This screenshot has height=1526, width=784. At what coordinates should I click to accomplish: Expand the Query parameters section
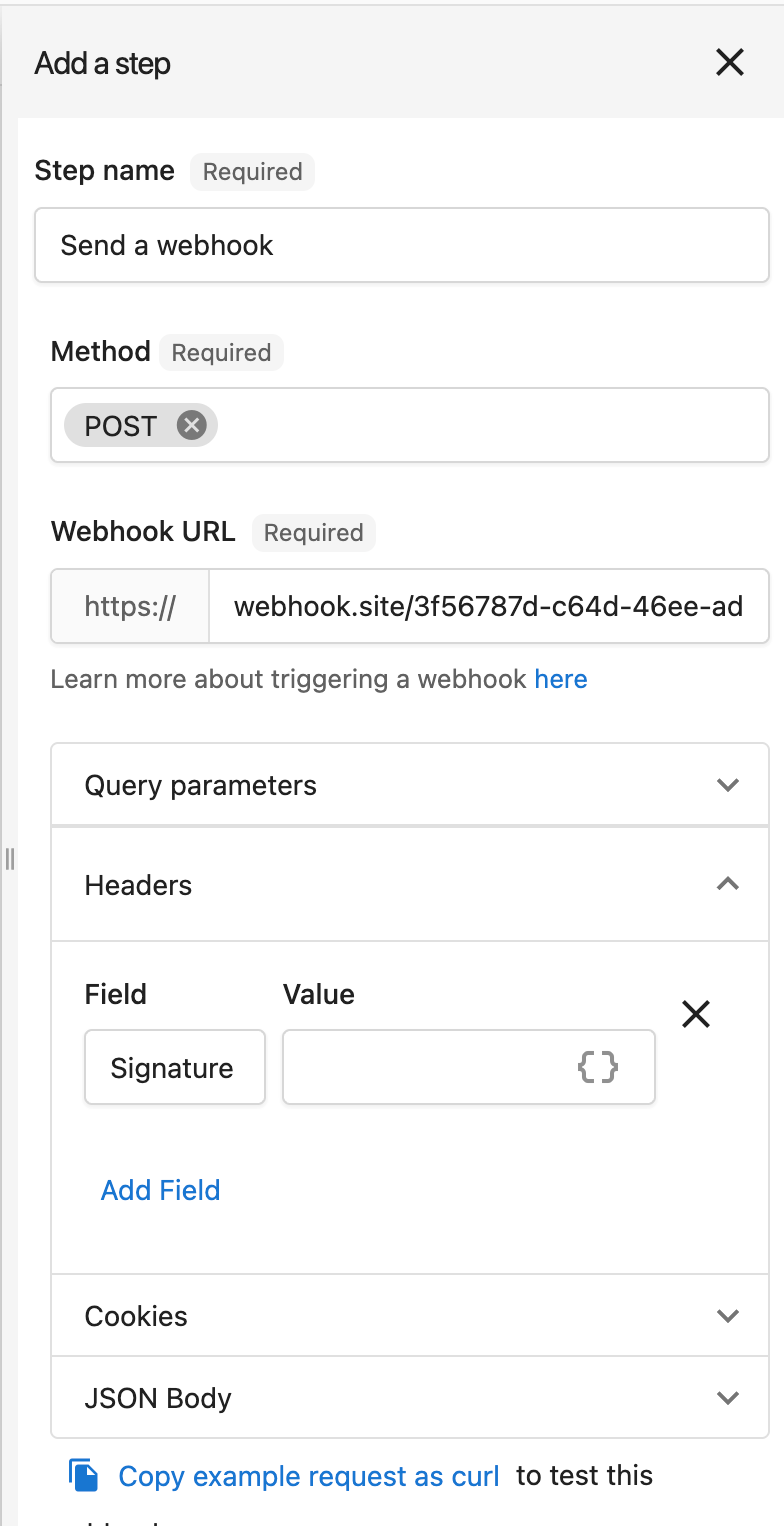[x=410, y=785]
